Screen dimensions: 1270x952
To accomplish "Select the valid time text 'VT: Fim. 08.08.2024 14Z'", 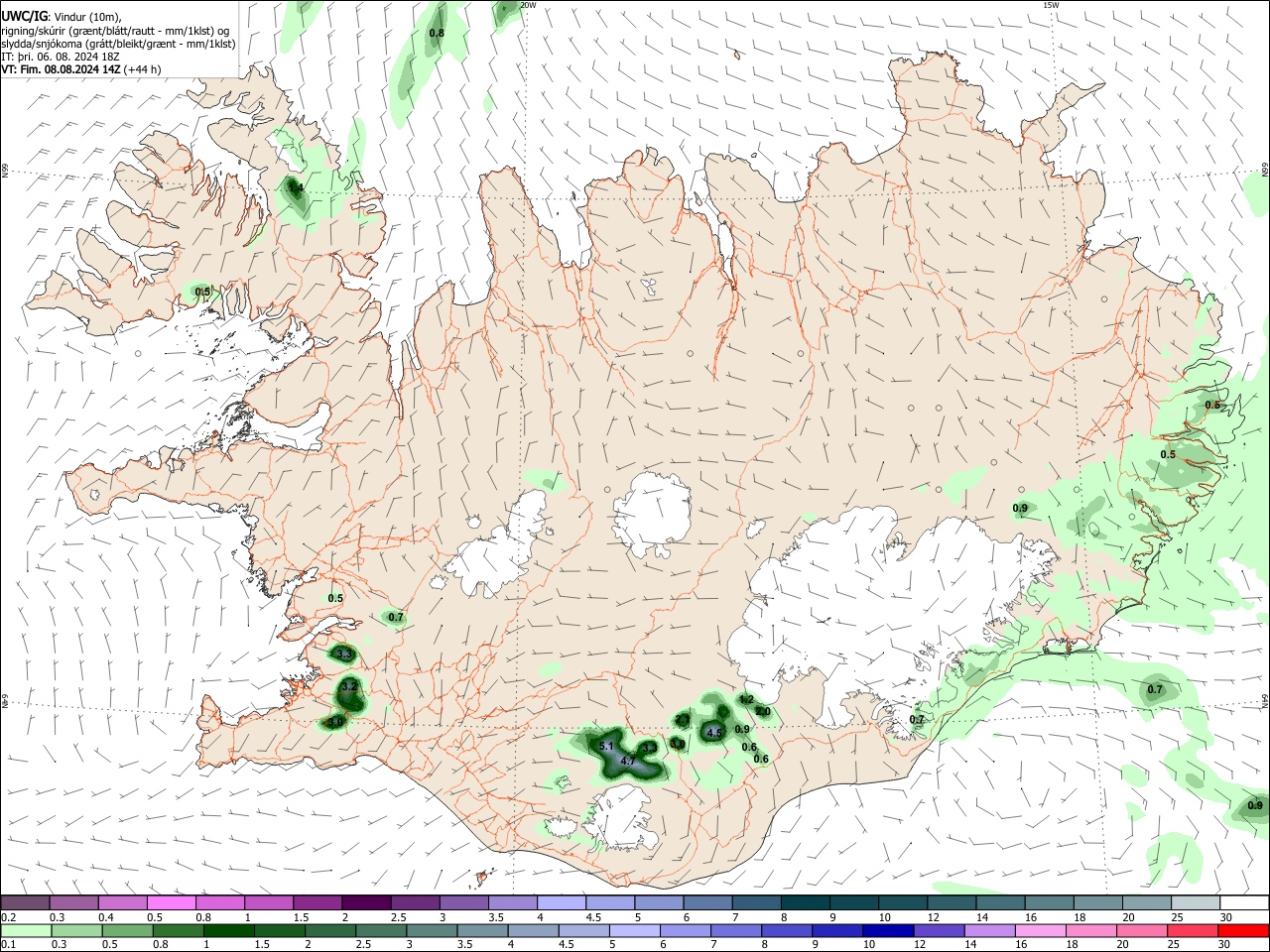I will pos(63,69).
